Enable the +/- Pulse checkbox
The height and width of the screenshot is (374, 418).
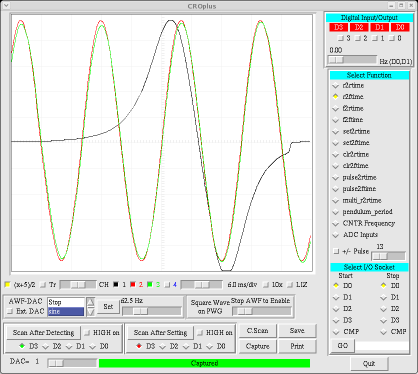[336, 251]
